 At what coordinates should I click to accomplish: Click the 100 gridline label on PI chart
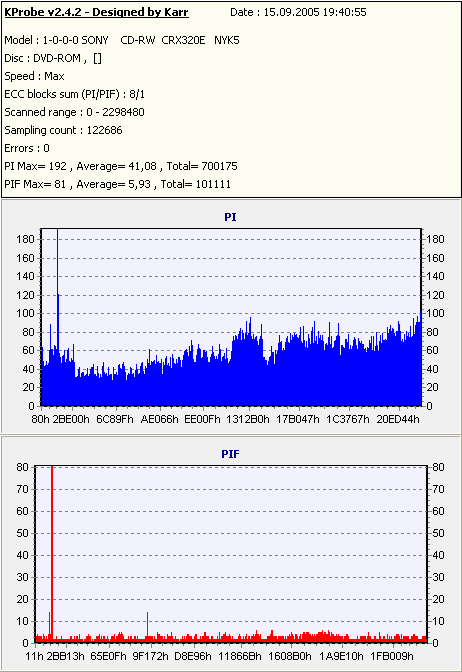tap(25, 313)
